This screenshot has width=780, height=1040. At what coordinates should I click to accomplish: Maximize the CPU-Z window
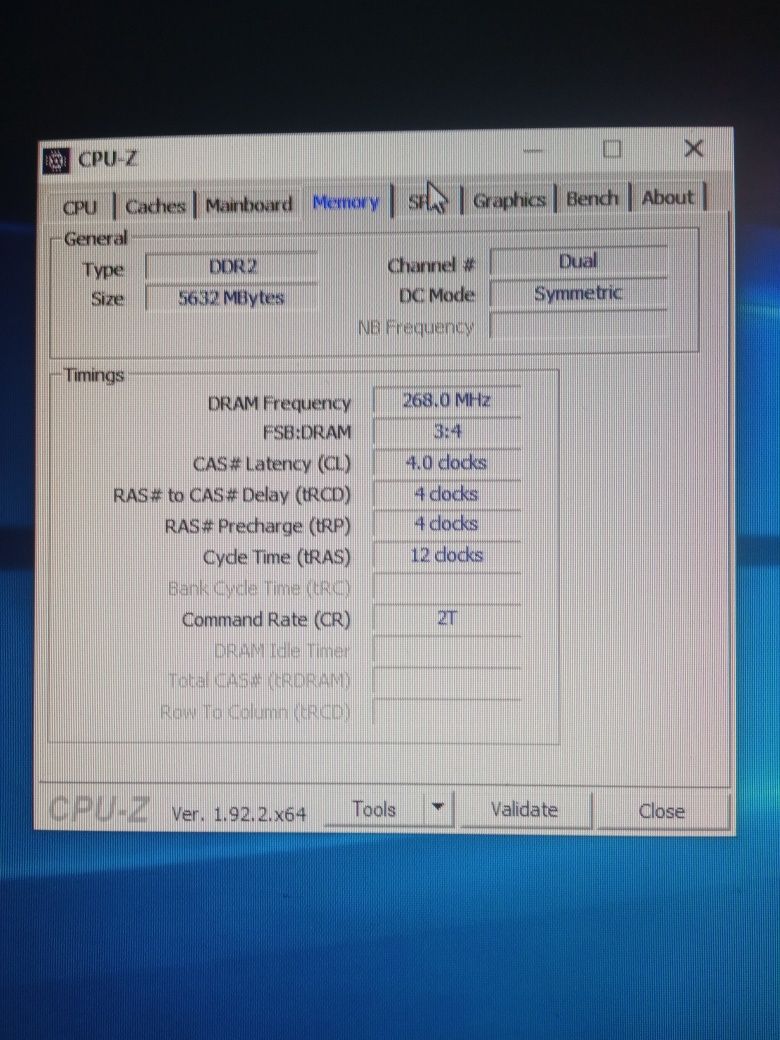point(612,149)
